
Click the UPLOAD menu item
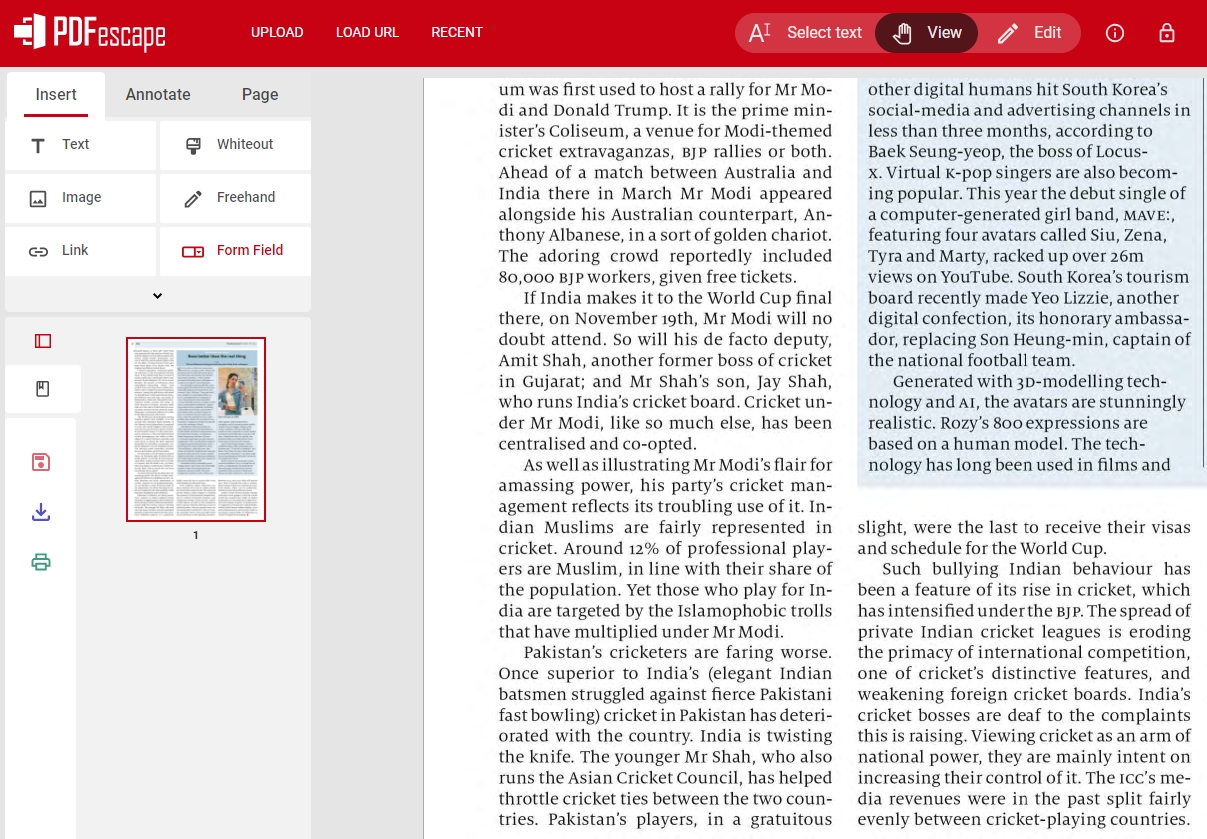coord(277,32)
